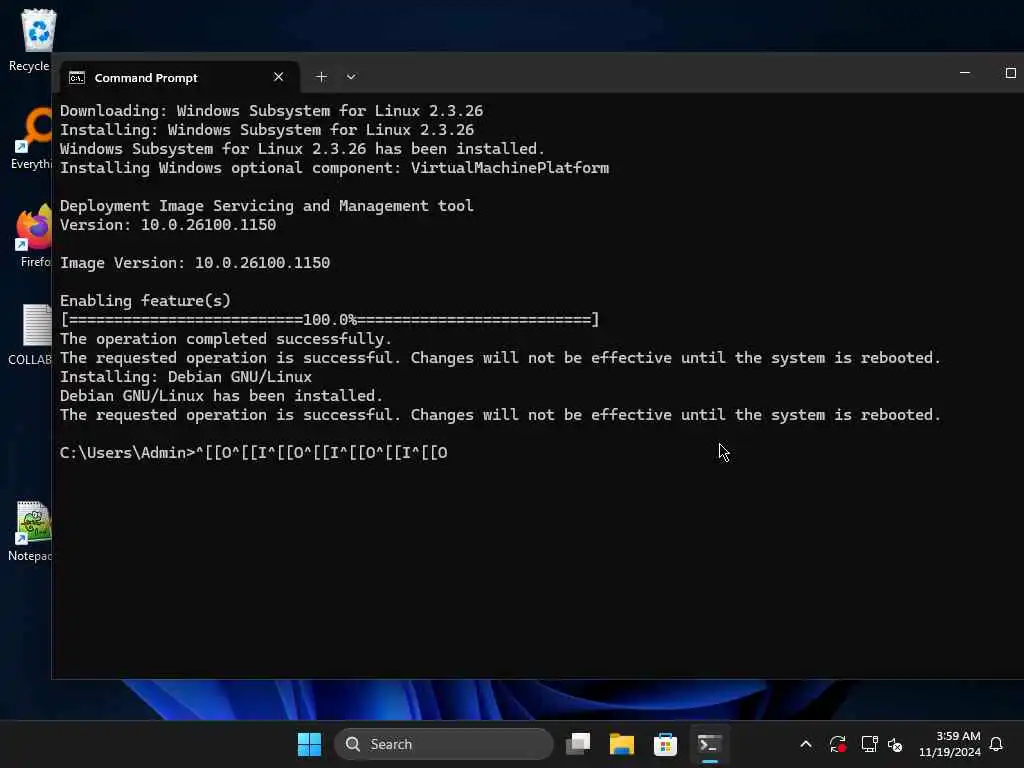
Task: Minimize the Command Prompt window
Action: (x=965, y=73)
